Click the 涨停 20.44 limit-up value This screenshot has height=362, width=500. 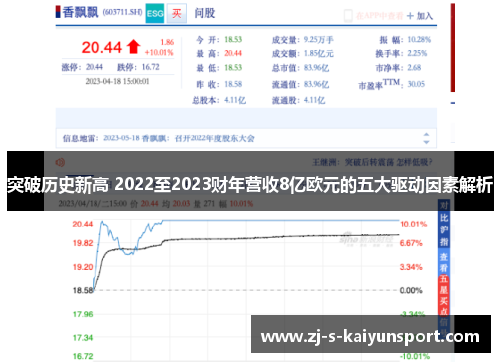[x=94, y=67]
